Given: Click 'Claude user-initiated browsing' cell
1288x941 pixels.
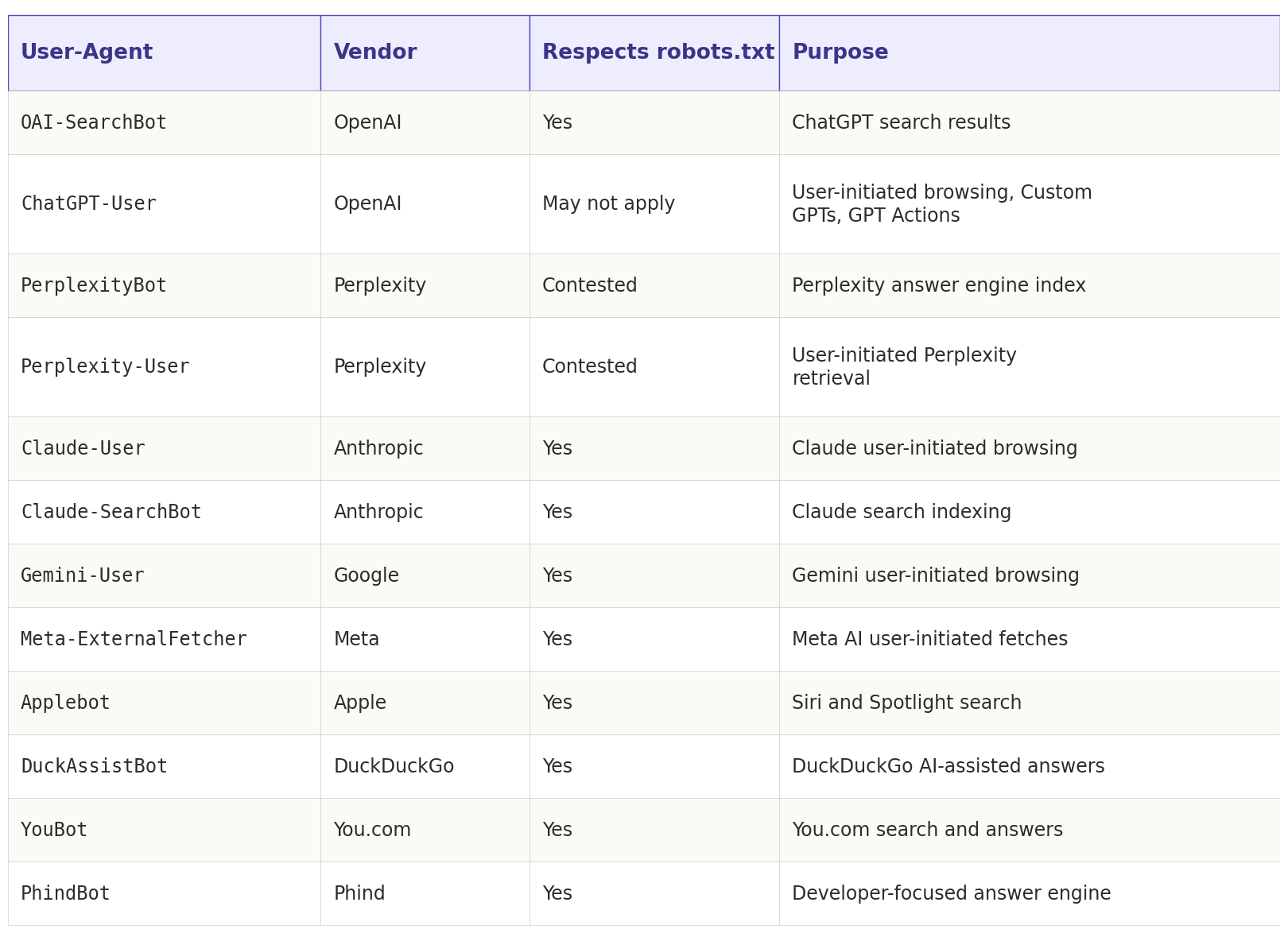Looking at the screenshot, I should [1030, 448].
